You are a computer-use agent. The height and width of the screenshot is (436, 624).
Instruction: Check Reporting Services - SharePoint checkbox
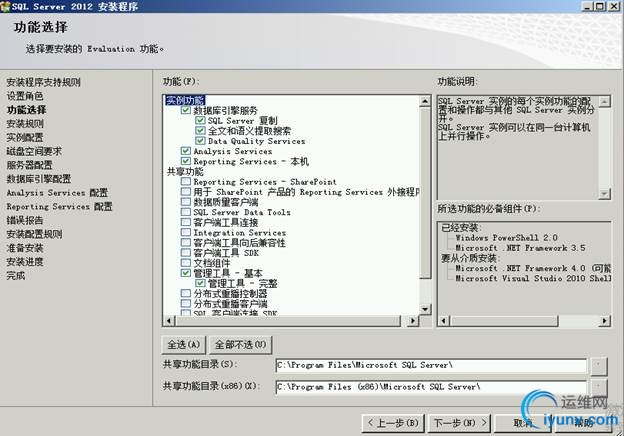185,181
